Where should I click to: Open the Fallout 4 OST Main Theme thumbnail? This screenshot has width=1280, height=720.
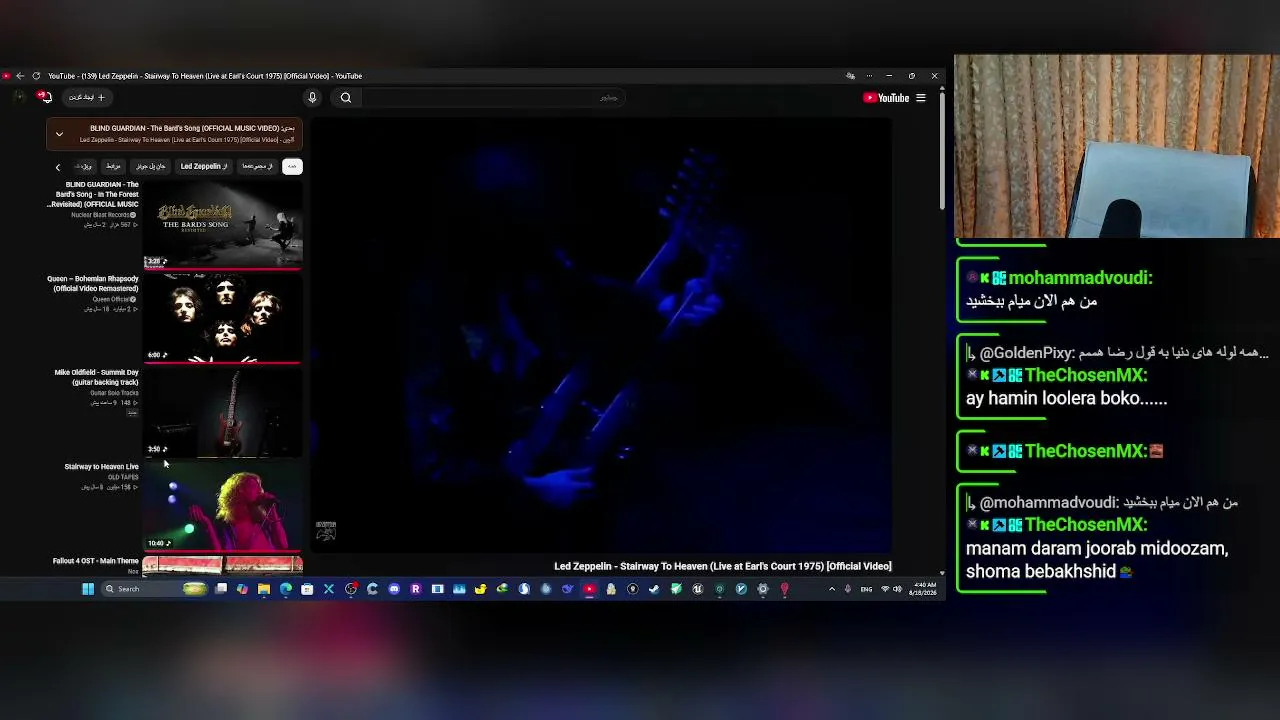click(222, 566)
